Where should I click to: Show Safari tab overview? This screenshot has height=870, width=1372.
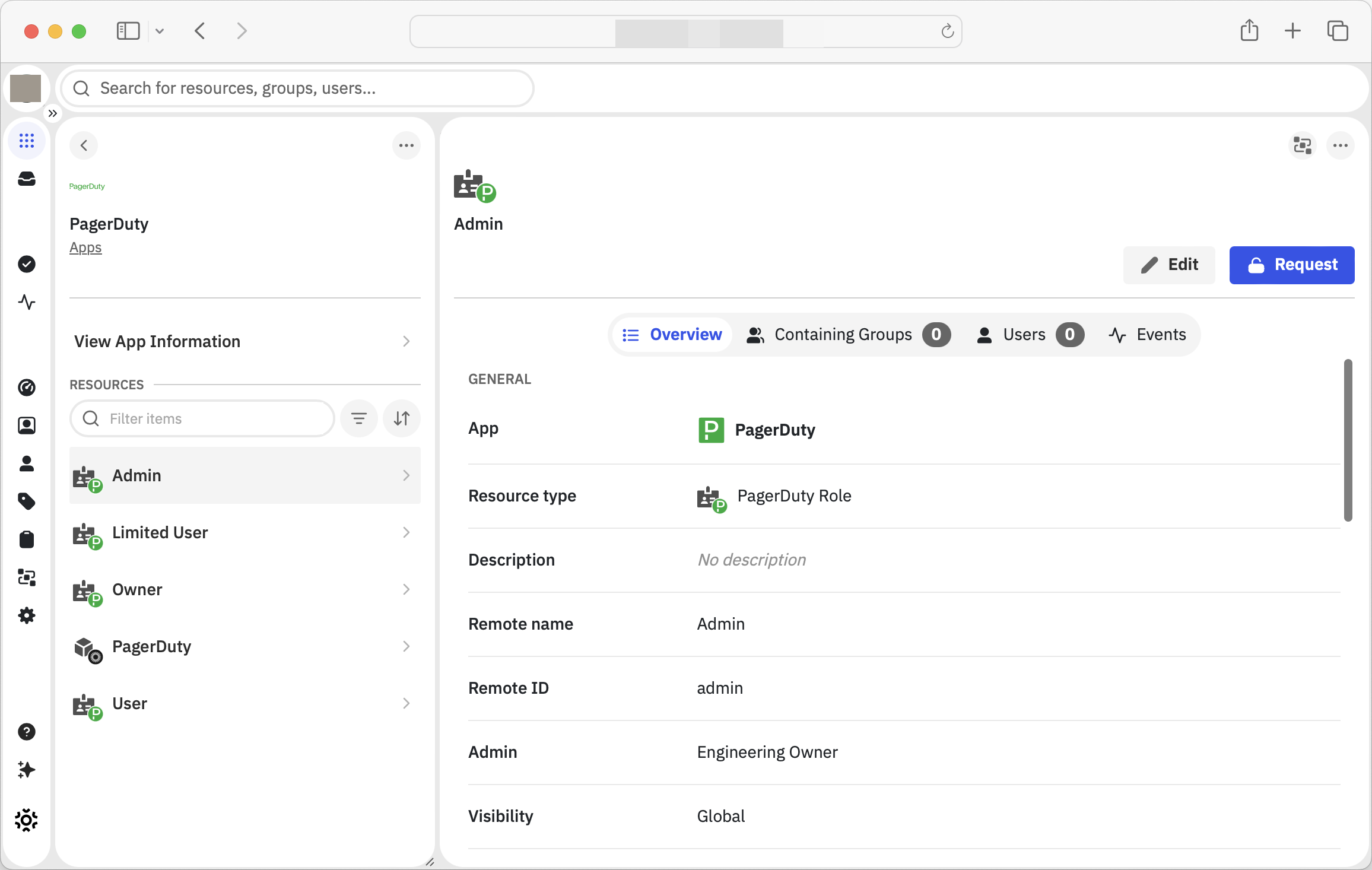tap(1338, 31)
